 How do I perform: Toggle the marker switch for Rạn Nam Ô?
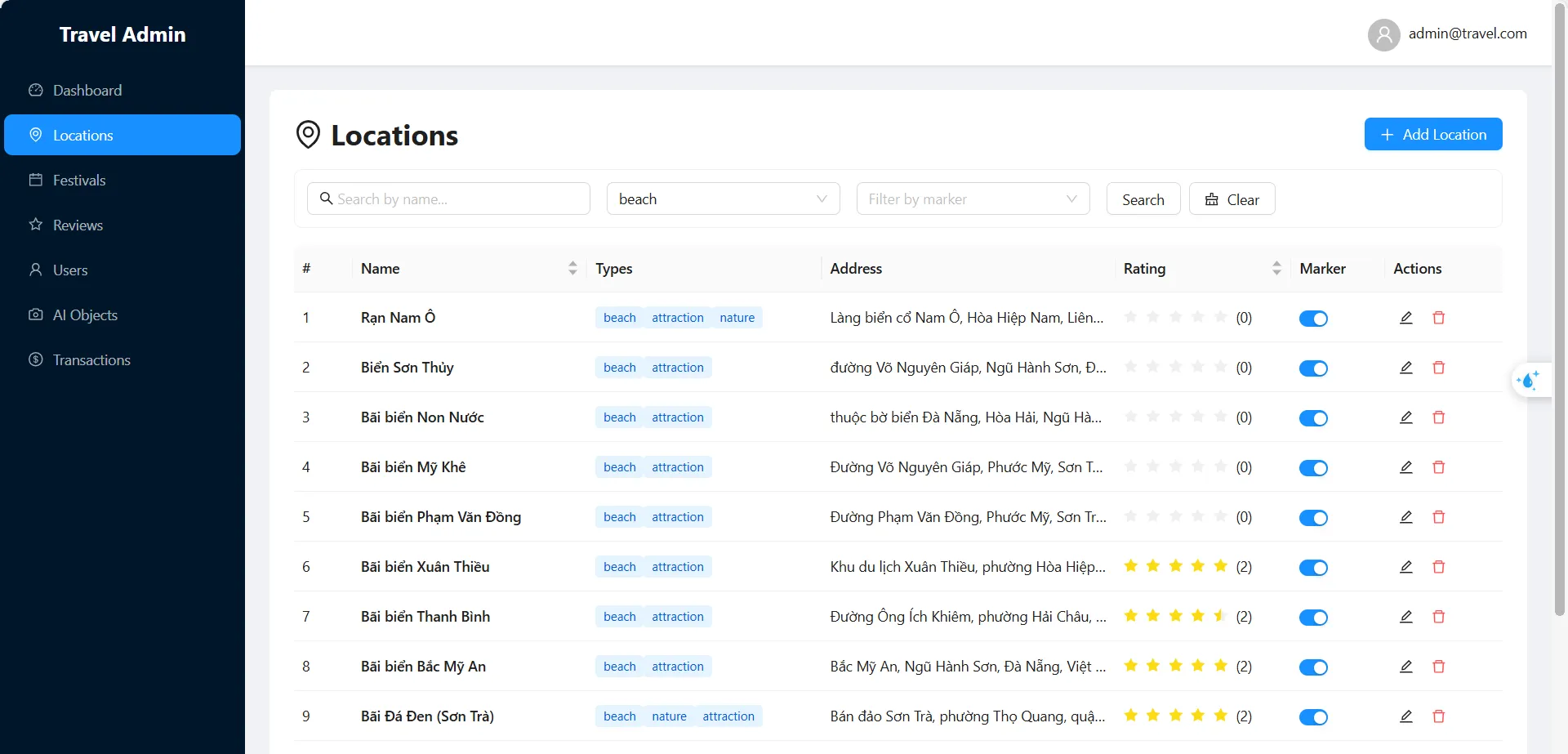(x=1313, y=319)
